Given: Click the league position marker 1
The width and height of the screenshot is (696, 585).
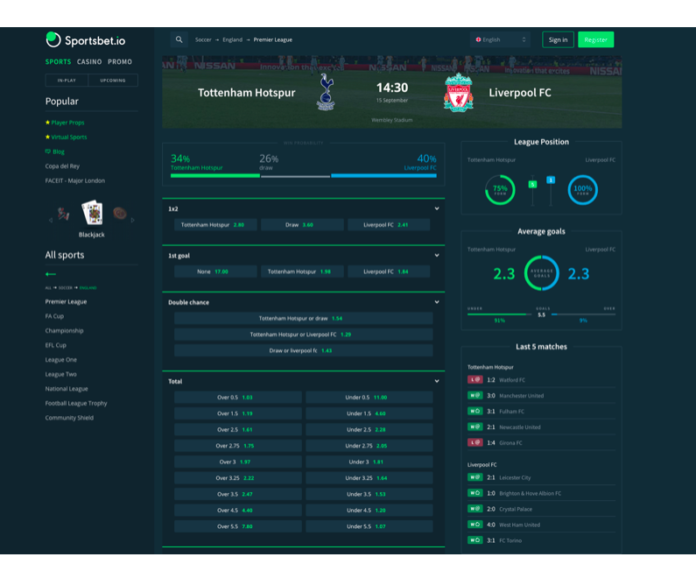Looking at the screenshot, I should coord(551,180).
